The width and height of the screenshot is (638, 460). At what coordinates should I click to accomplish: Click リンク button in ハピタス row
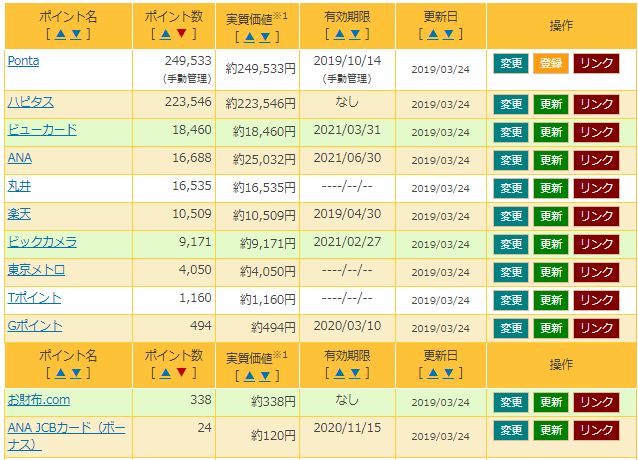click(x=596, y=105)
